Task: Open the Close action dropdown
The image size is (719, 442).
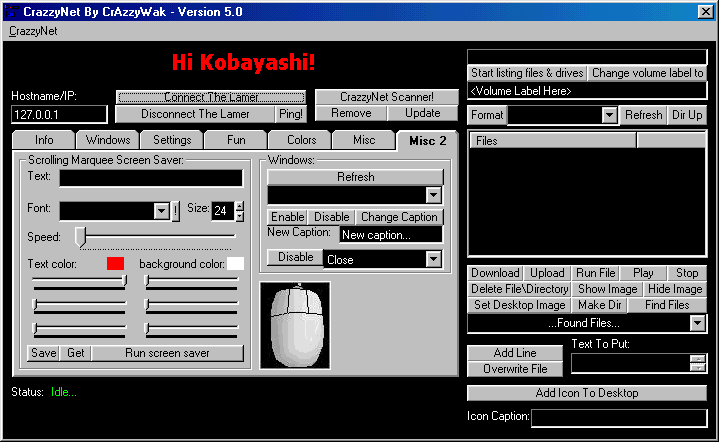Action: (433, 259)
